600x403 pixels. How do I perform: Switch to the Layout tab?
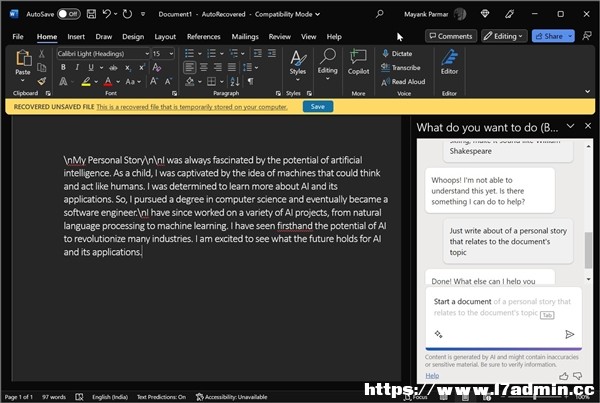(x=165, y=37)
